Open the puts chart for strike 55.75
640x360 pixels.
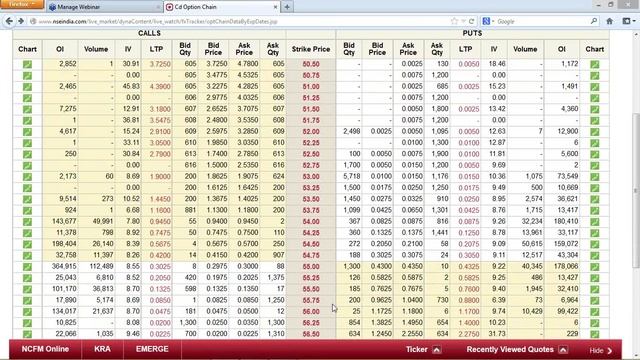point(595,300)
